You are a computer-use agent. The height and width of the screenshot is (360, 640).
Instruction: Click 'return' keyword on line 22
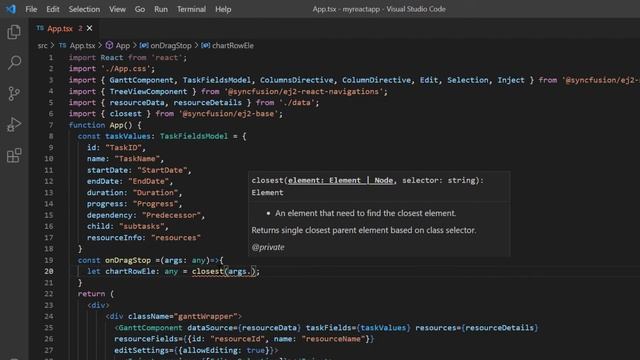pos(91,293)
